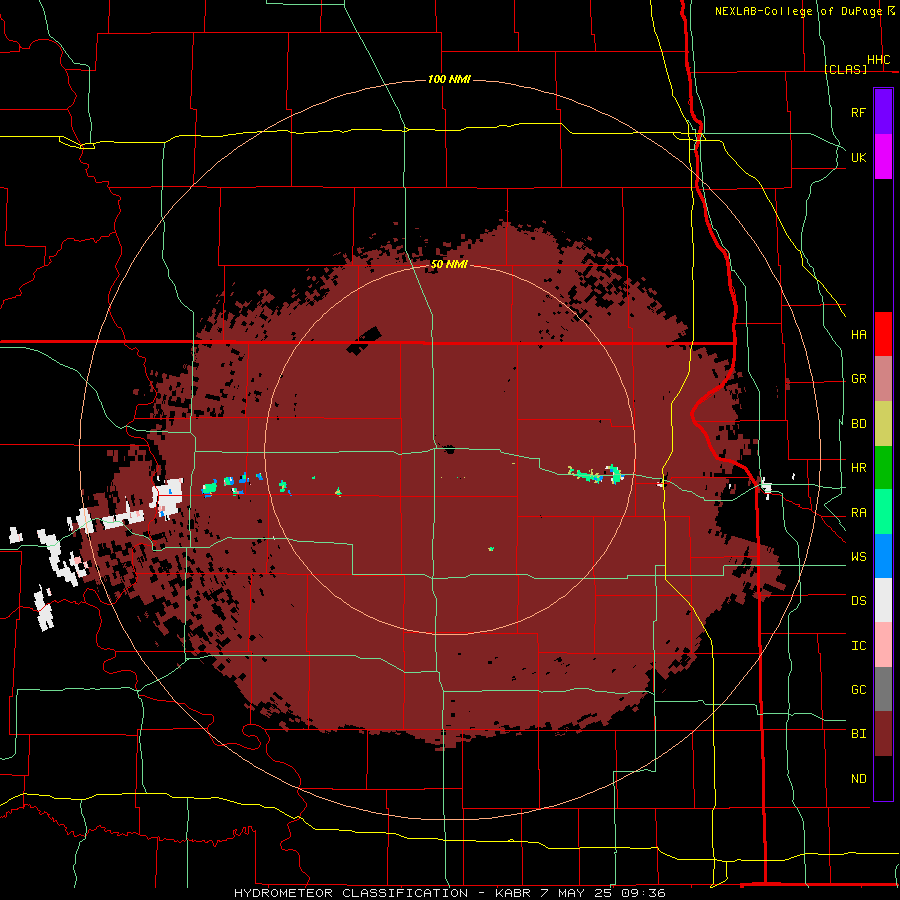Click the white DS legend swatch

coord(883,600)
